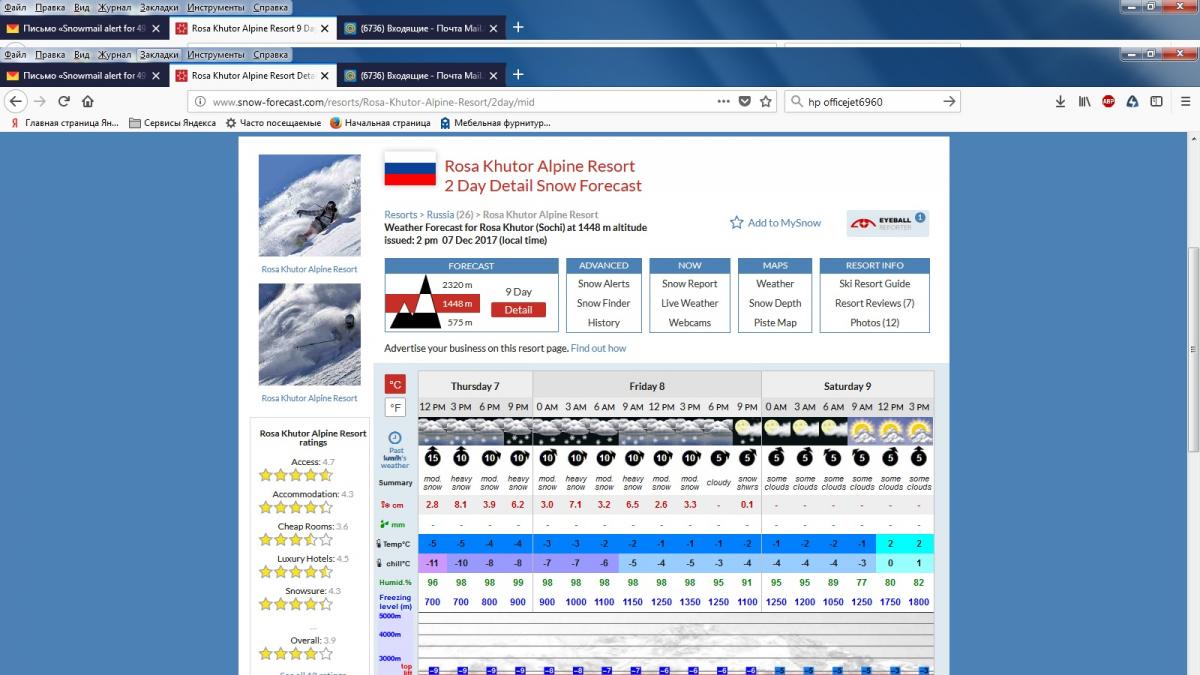Open the Главная страница Ян... bookmark
This screenshot has height=675, width=1200.
pos(65,123)
